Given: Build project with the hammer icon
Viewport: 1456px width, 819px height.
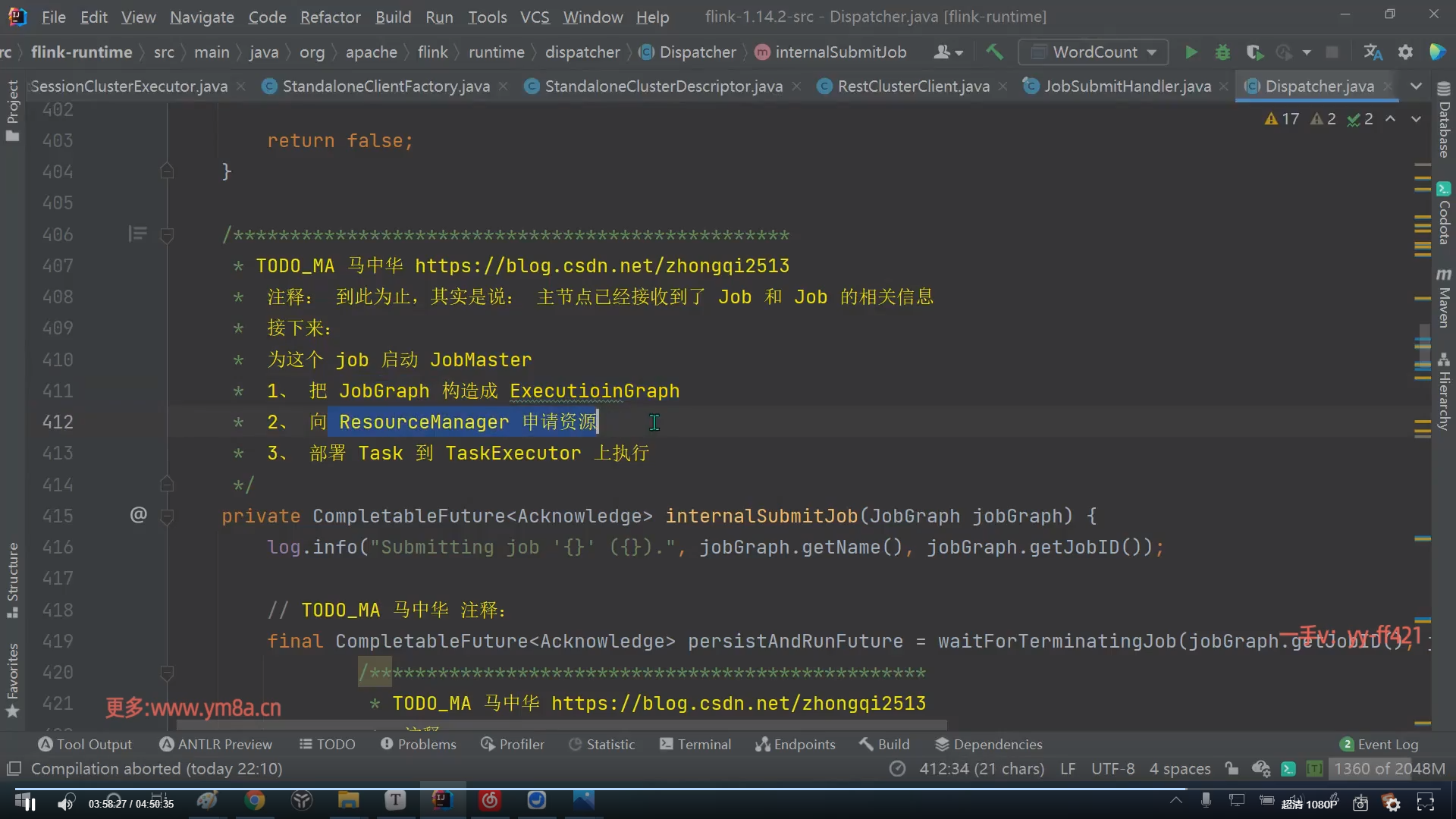Looking at the screenshot, I should click(x=994, y=52).
